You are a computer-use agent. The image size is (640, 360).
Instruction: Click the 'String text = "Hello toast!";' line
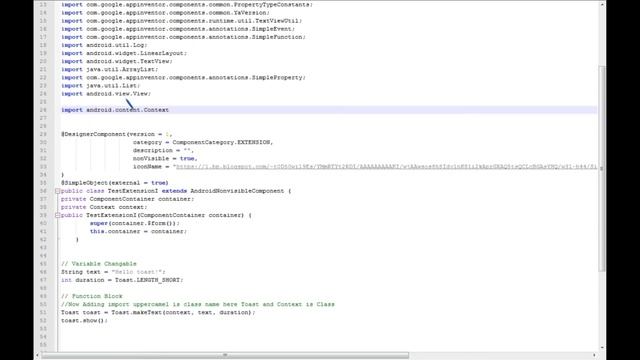click(113, 272)
